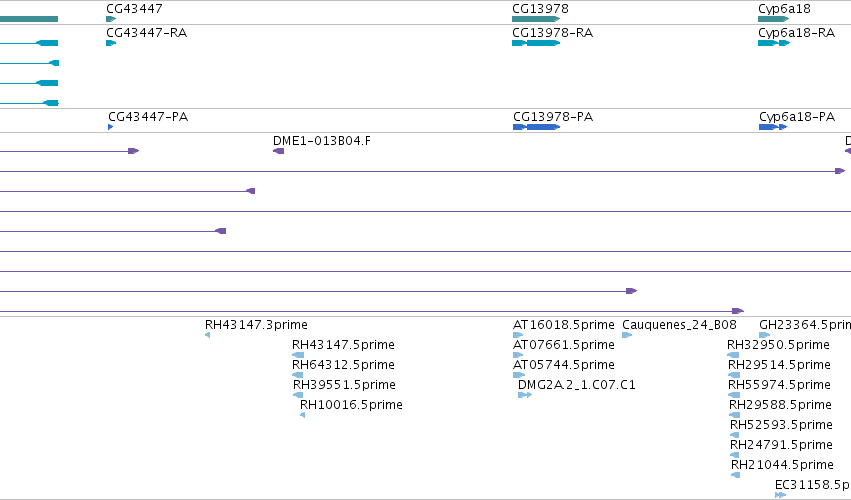Select the RH43147.3prime EST arrow

(207, 335)
